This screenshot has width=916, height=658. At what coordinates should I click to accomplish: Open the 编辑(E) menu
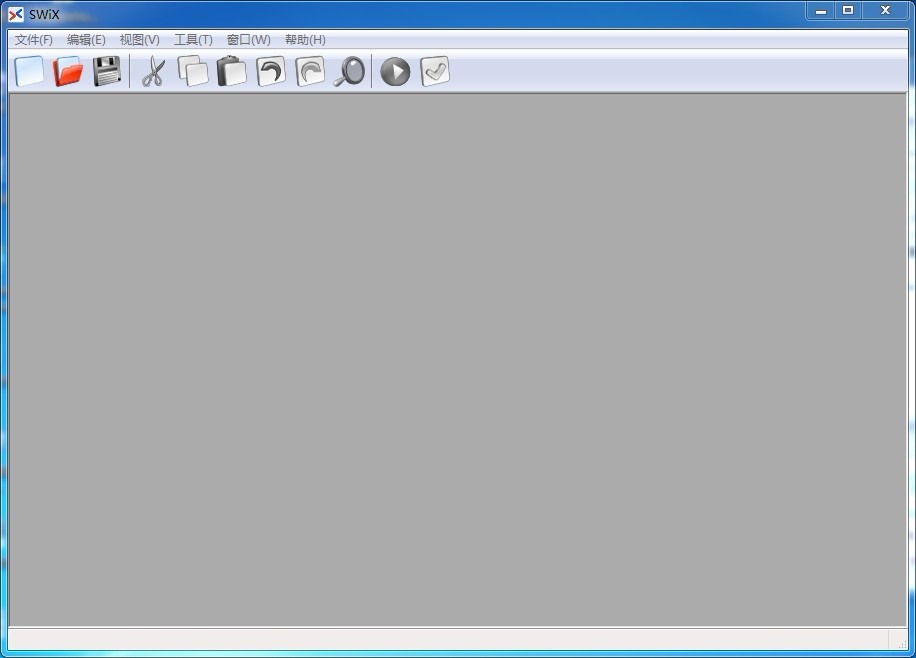[x=86, y=40]
